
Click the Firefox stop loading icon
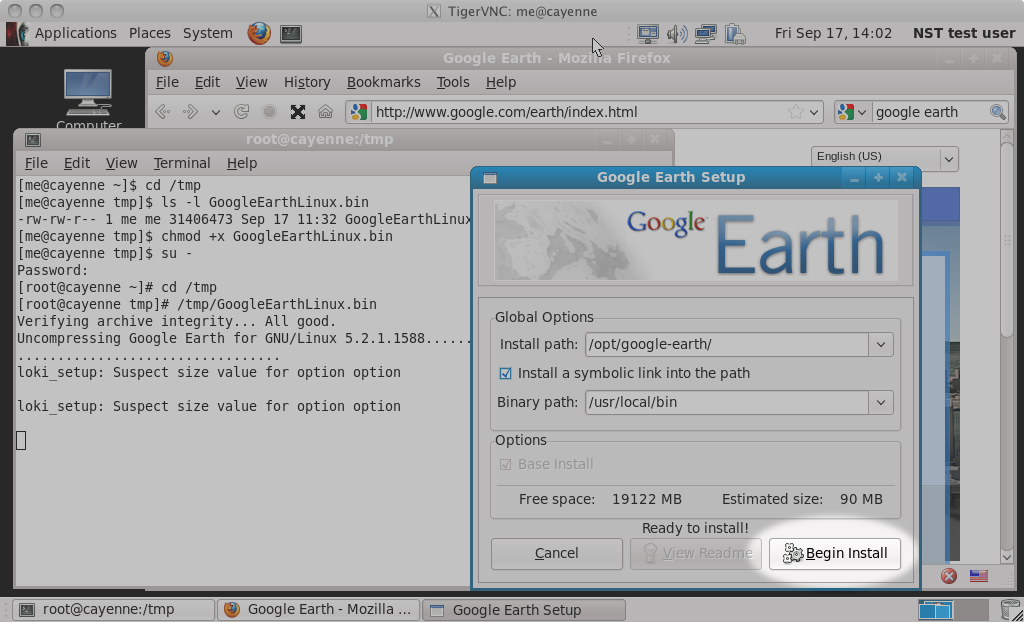pos(269,112)
